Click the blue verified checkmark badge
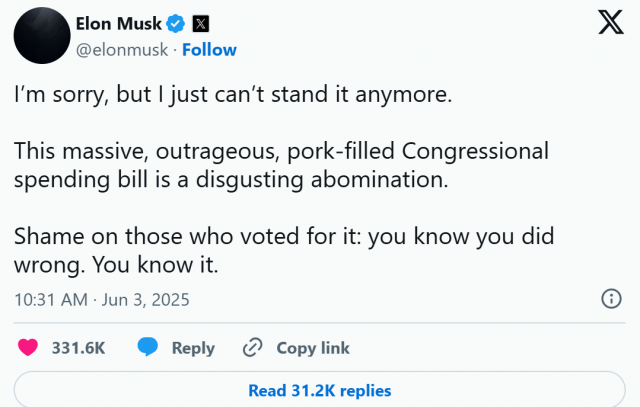Image resolution: width=640 pixels, height=407 pixels. pyautogui.click(x=176, y=23)
